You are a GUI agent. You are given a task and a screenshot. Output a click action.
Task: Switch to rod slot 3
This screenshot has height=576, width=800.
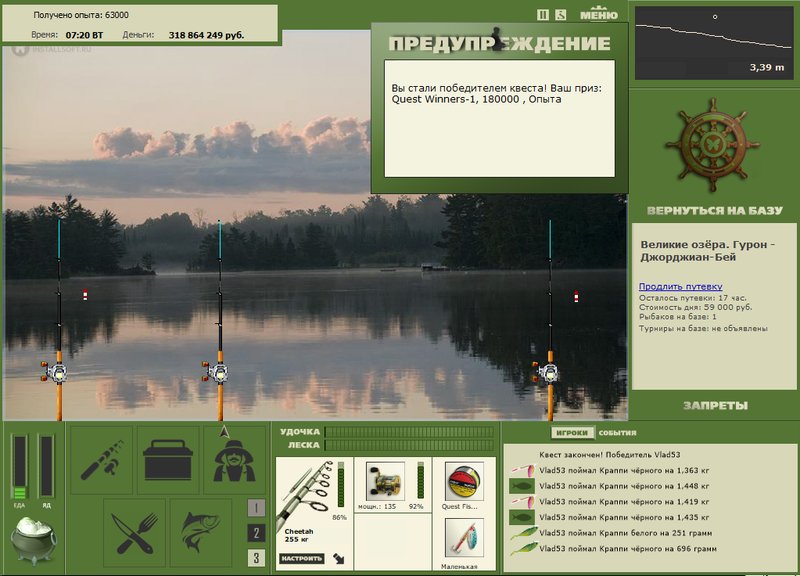click(256, 558)
